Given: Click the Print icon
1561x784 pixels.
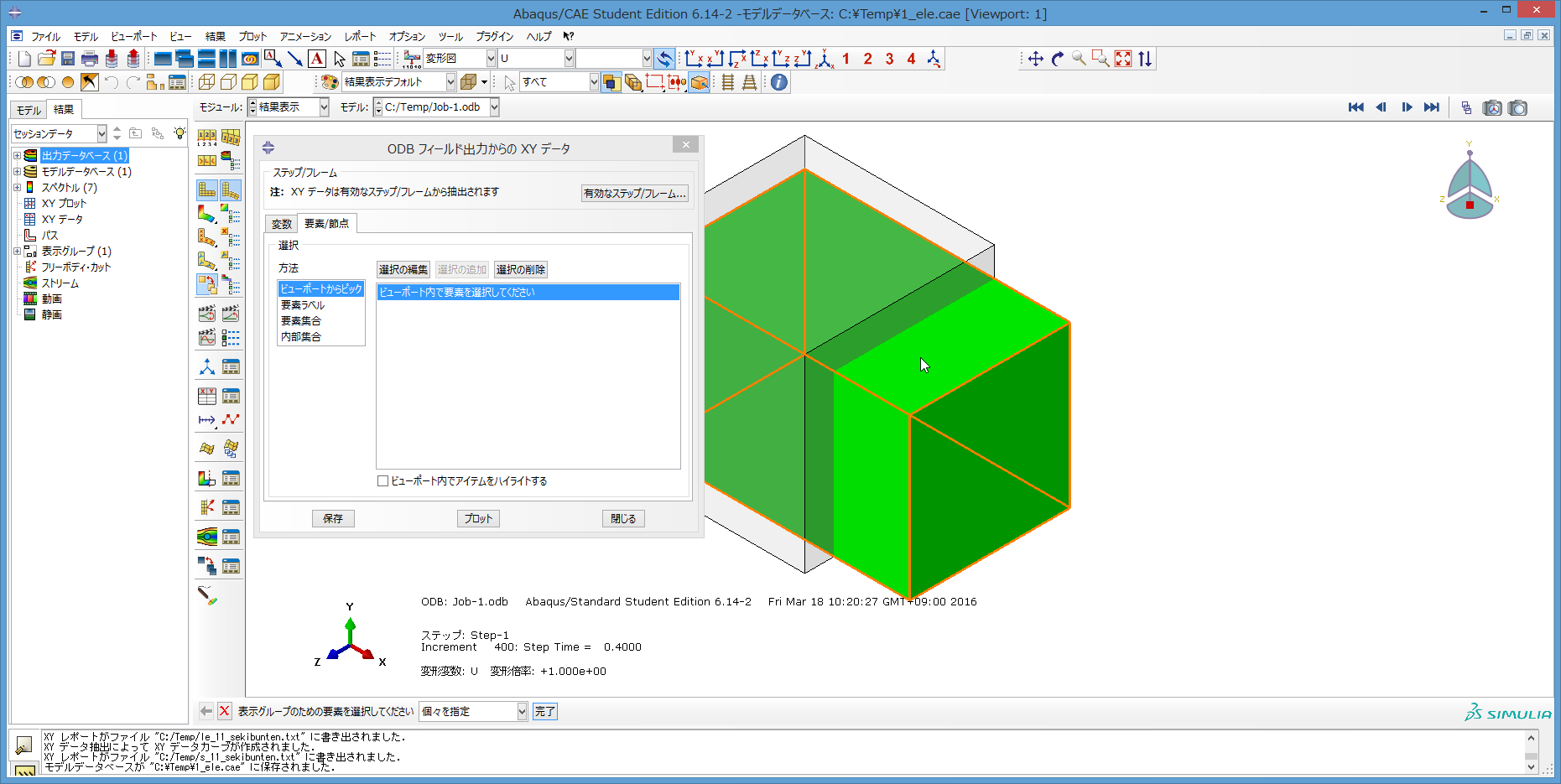Looking at the screenshot, I should [x=90, y=59].
